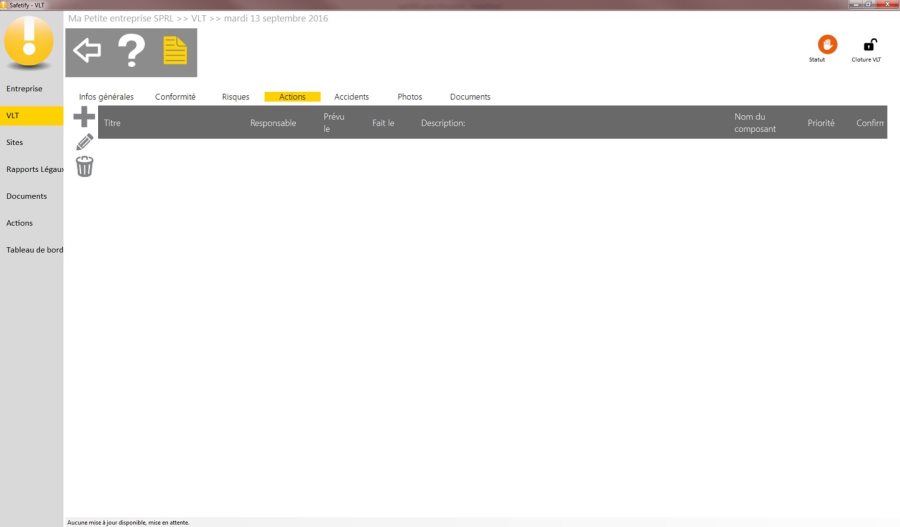Click the Safetify exclamation logo
Screen dimensions: 900x527
[29, 41]
